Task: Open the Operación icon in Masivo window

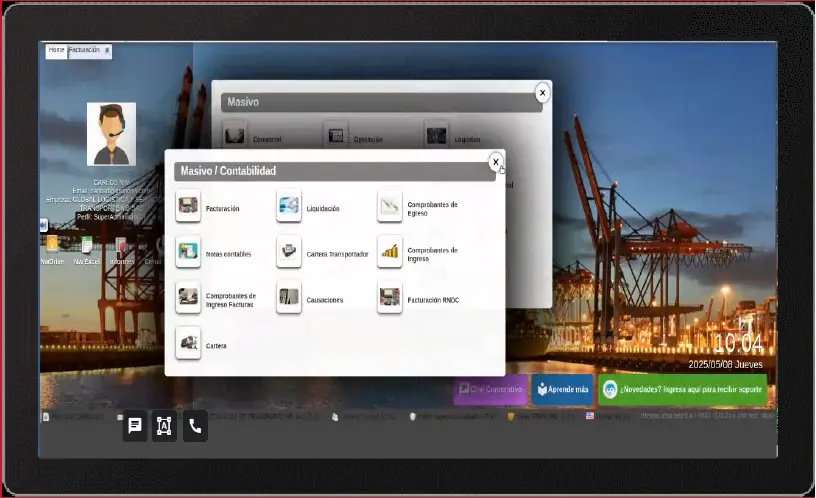Action: click(x=336, y=135)
